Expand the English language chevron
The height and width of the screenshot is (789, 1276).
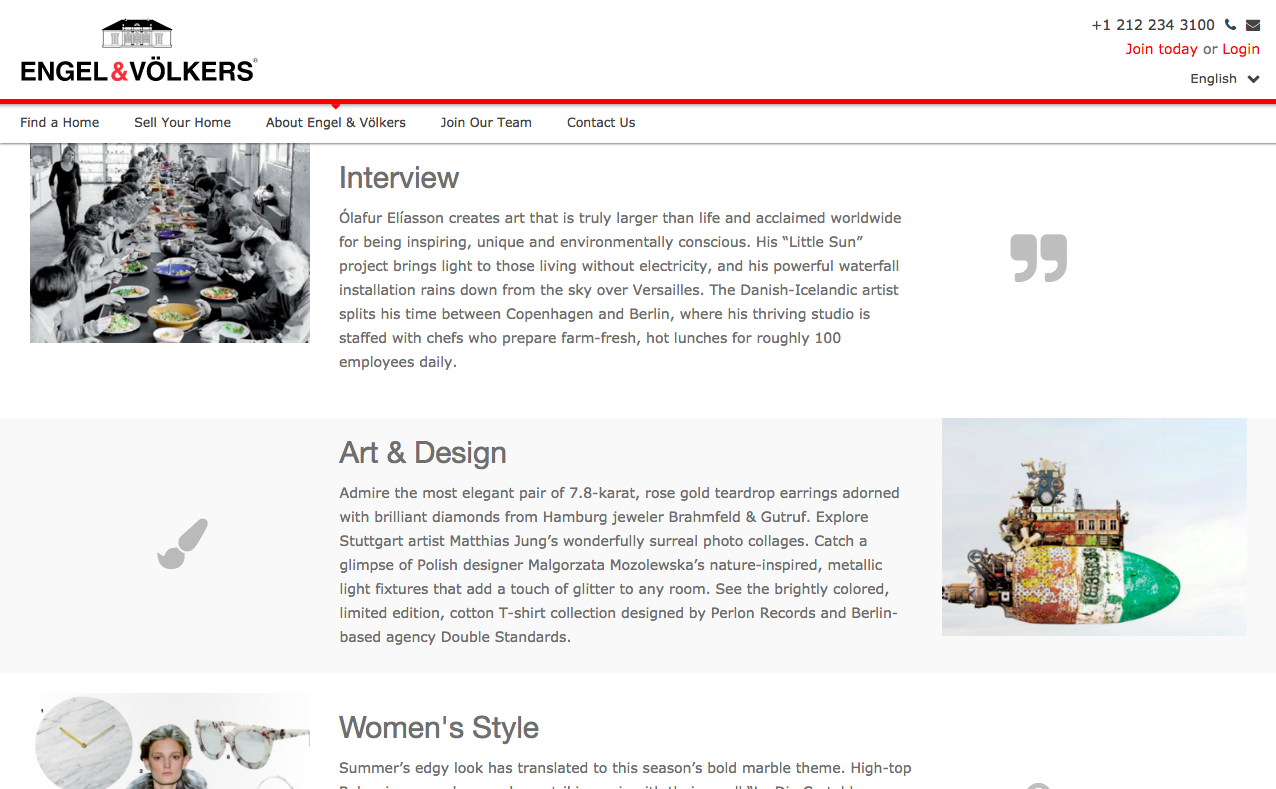tap(1254, 79)
